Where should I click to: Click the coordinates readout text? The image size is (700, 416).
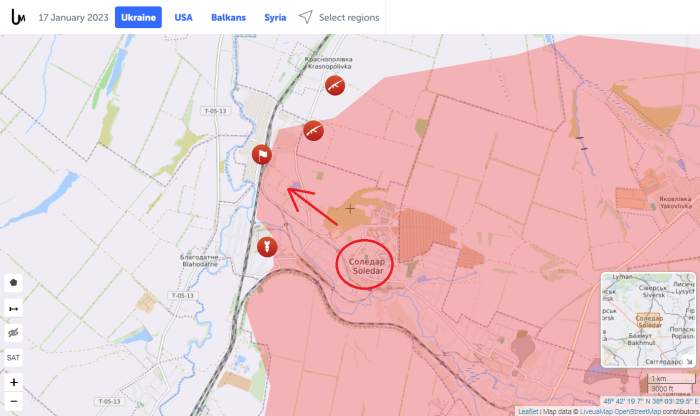pyautogui.click(x=650, y=401)
